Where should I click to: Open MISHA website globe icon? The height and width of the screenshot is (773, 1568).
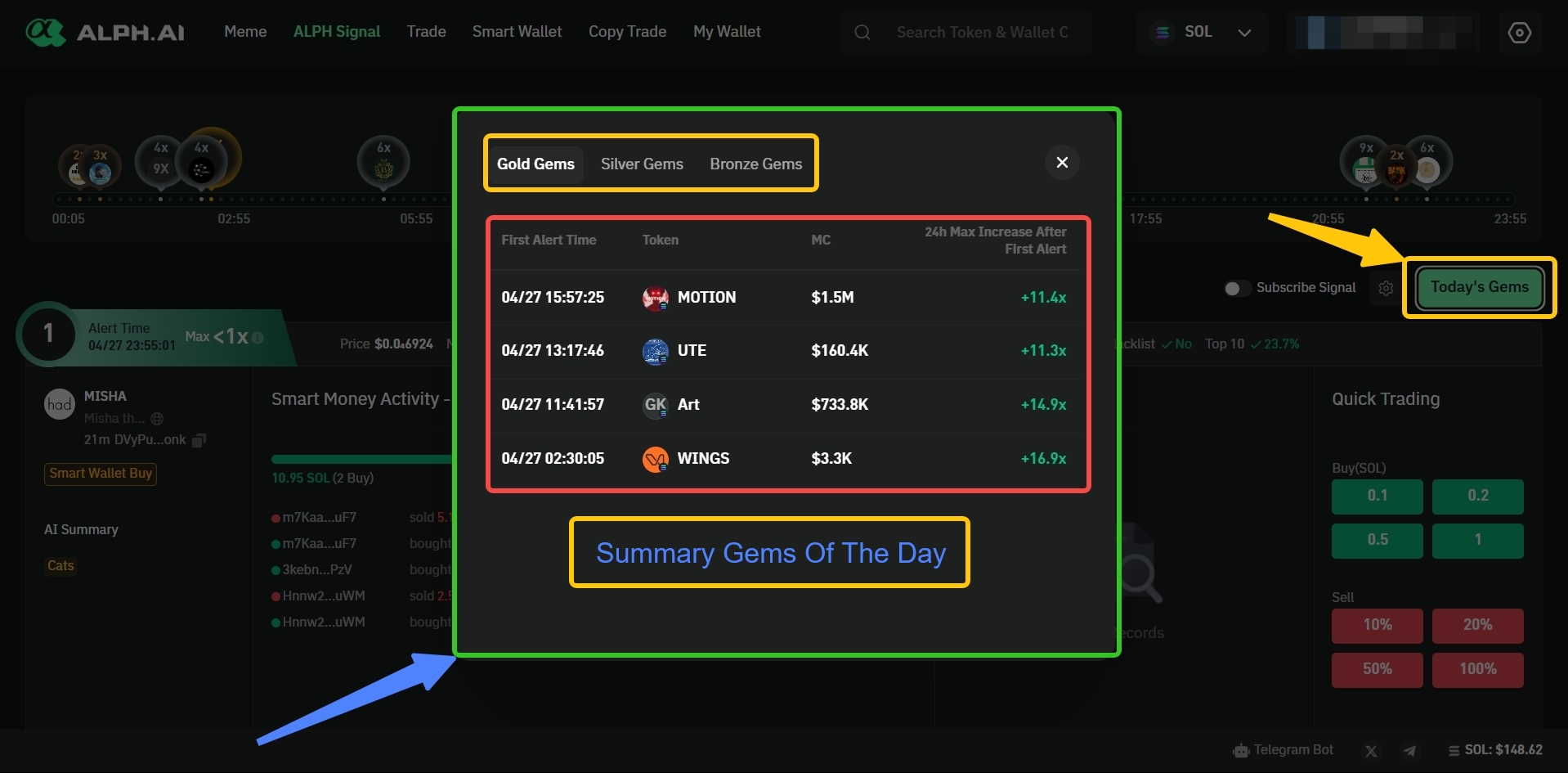157,419
